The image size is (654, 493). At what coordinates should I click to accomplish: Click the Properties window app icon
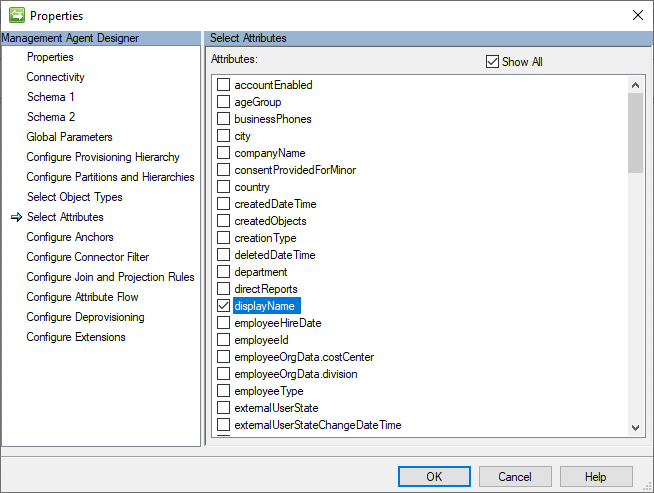[x=17, y=15]
